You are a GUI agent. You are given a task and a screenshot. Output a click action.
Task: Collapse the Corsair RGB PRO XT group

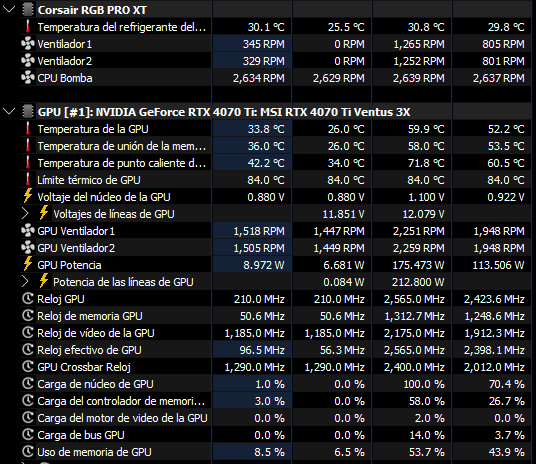pyautogui.click(x=9, y=9)
